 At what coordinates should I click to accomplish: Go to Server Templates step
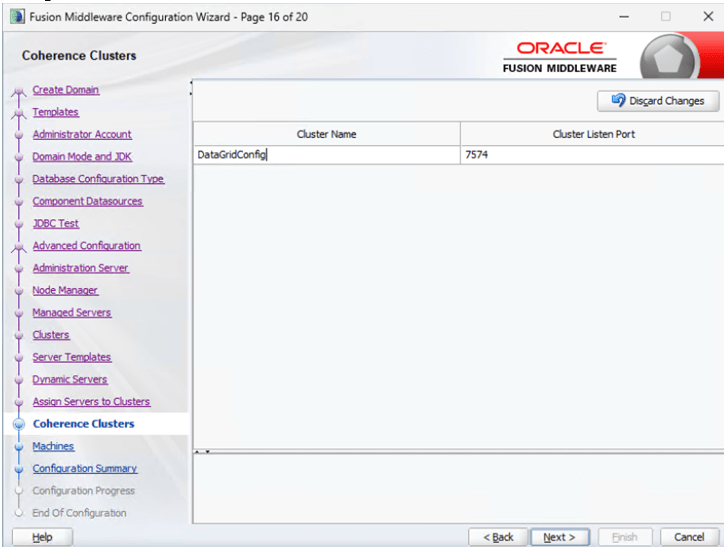pyautogui.click(x=72, y=357)
